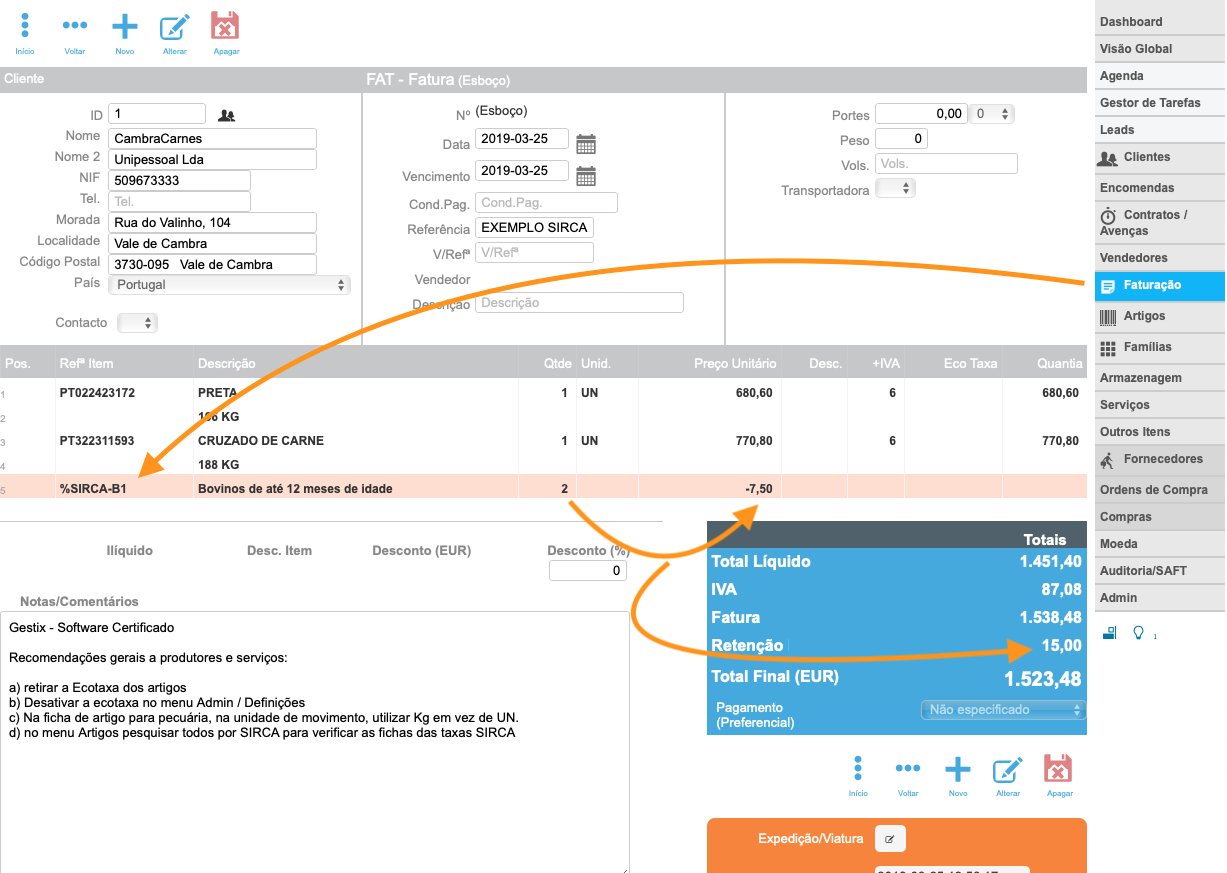
Task: Open Artigos in the sidebar
Action: click(1159, 317)
